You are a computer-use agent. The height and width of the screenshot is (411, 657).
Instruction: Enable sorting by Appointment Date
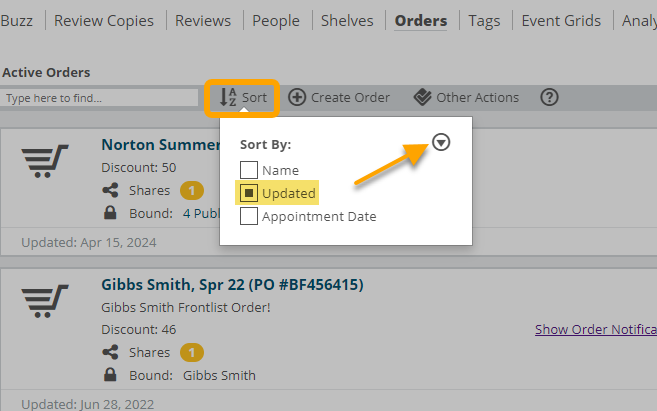pos(249,215)
